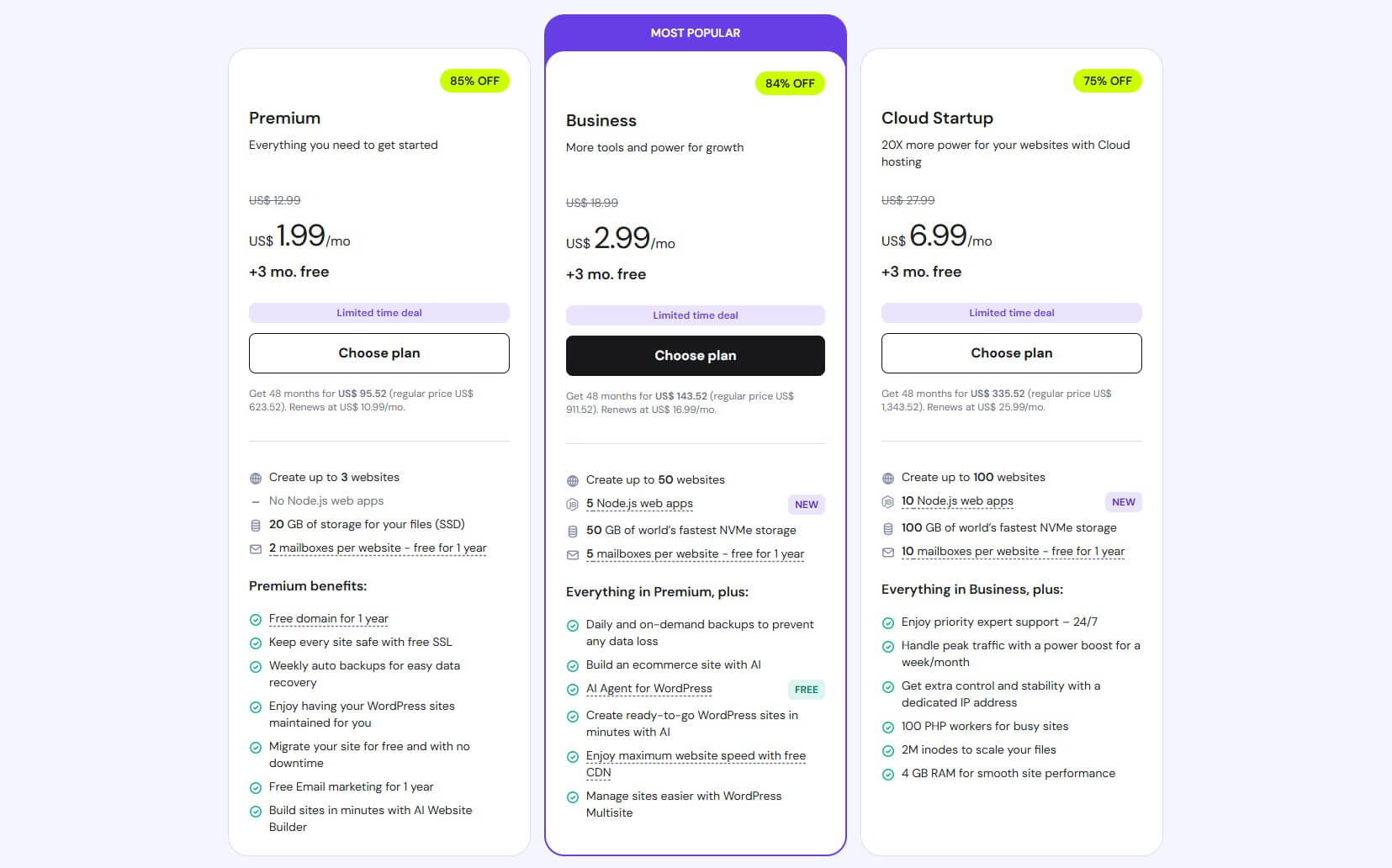The height and width of the screenshot is (868, 1392).
Task: Click the checkmark icon beside Free domain benefit
Action: [255, 619]
